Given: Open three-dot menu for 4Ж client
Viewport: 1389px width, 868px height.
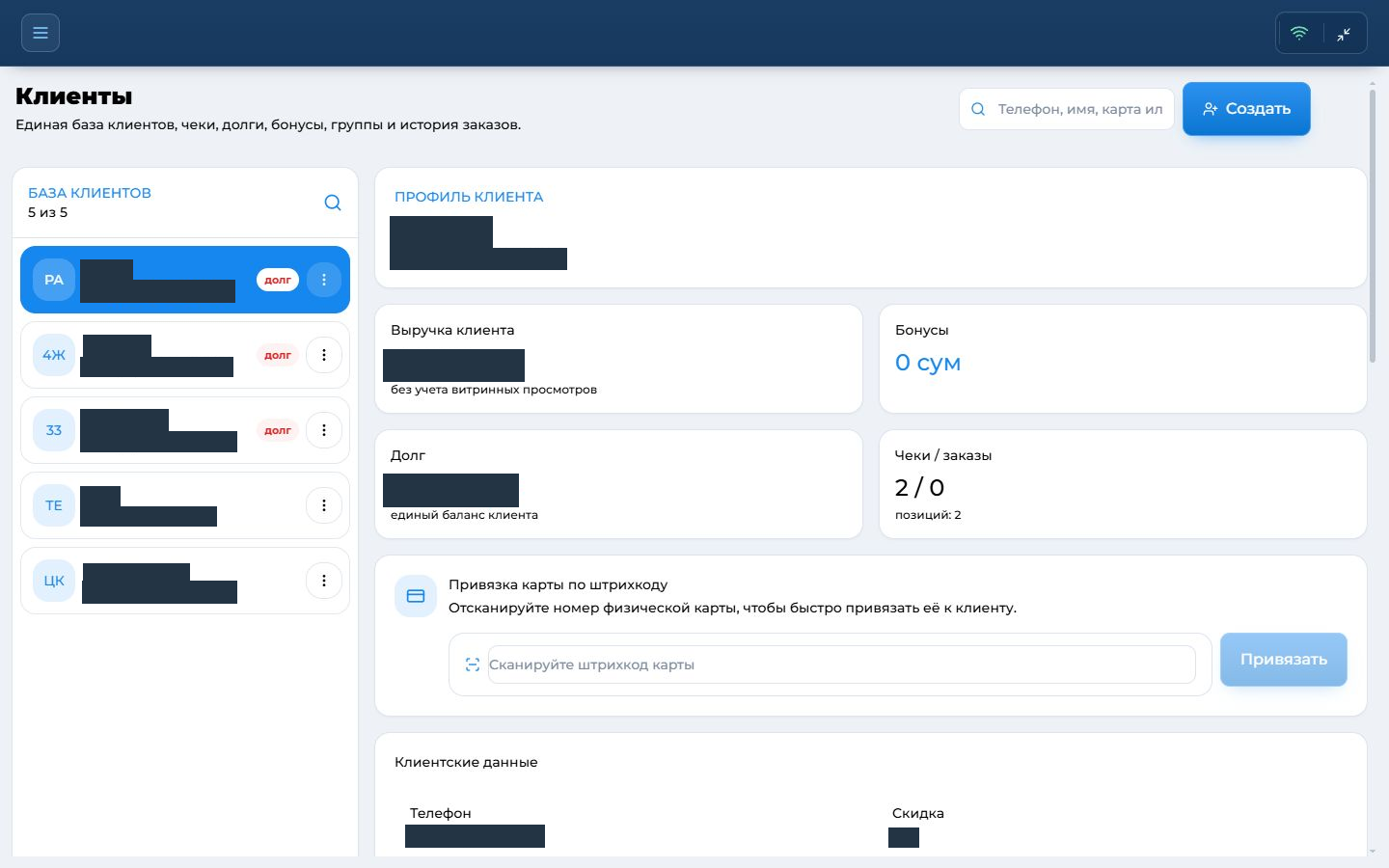Looking at the screenshot, I should tap(324, 355).
